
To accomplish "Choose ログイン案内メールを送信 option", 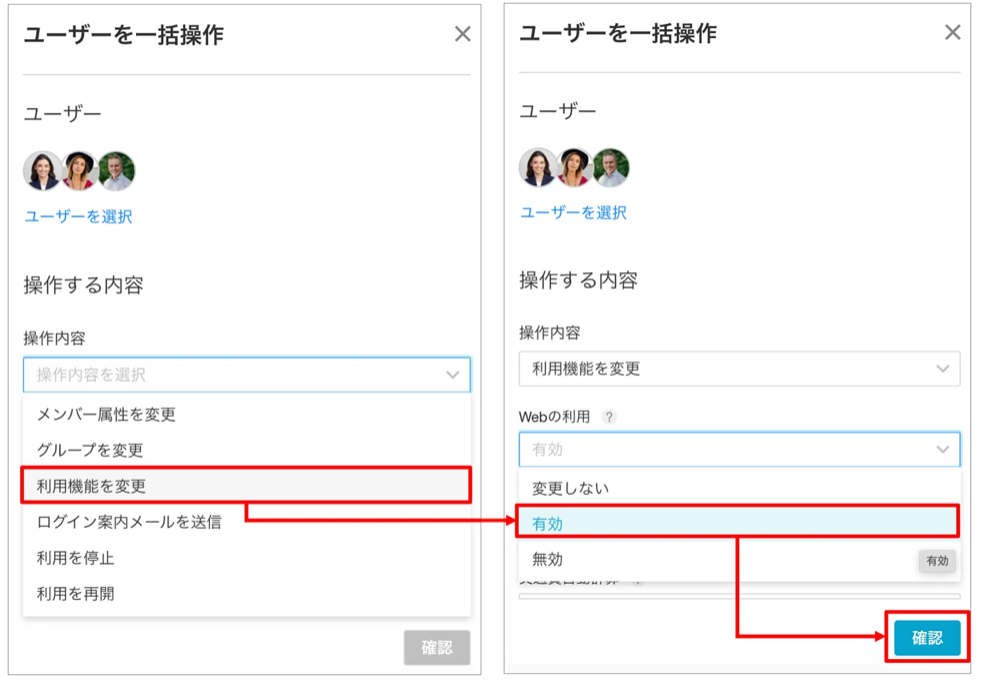I will [x=247, y=521].
